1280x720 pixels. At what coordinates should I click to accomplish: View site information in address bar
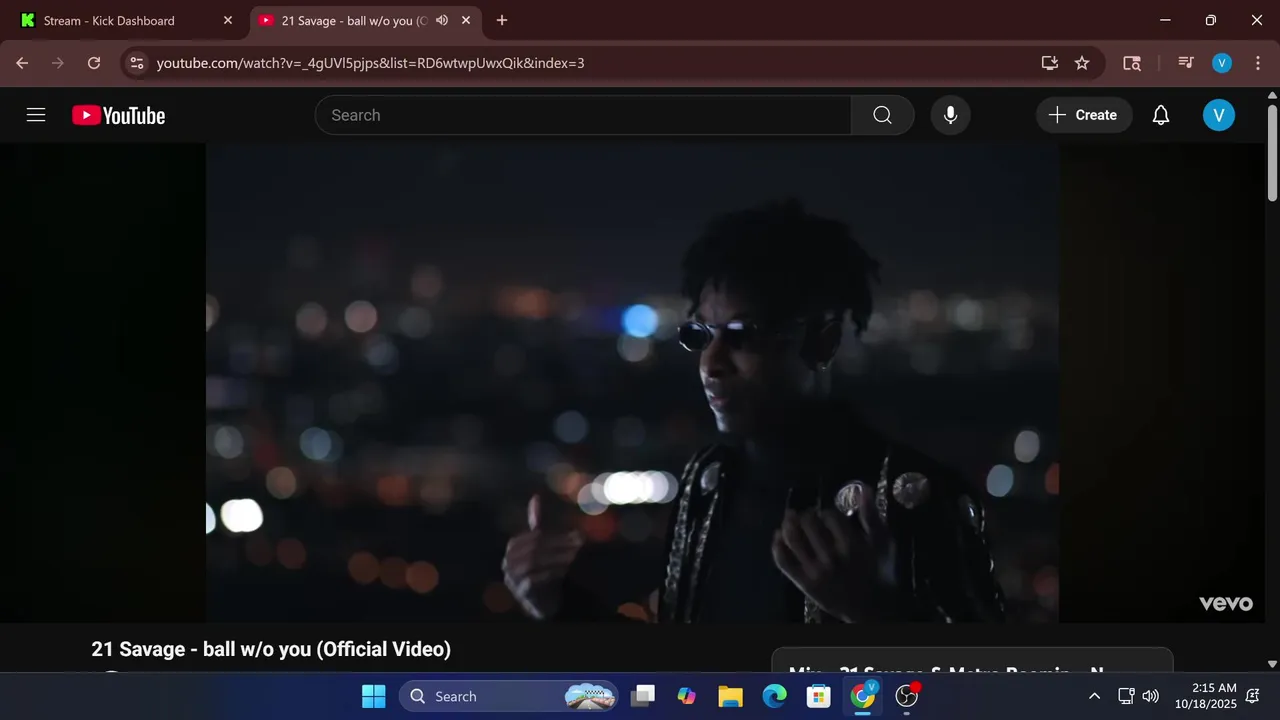tap(137, 63)
